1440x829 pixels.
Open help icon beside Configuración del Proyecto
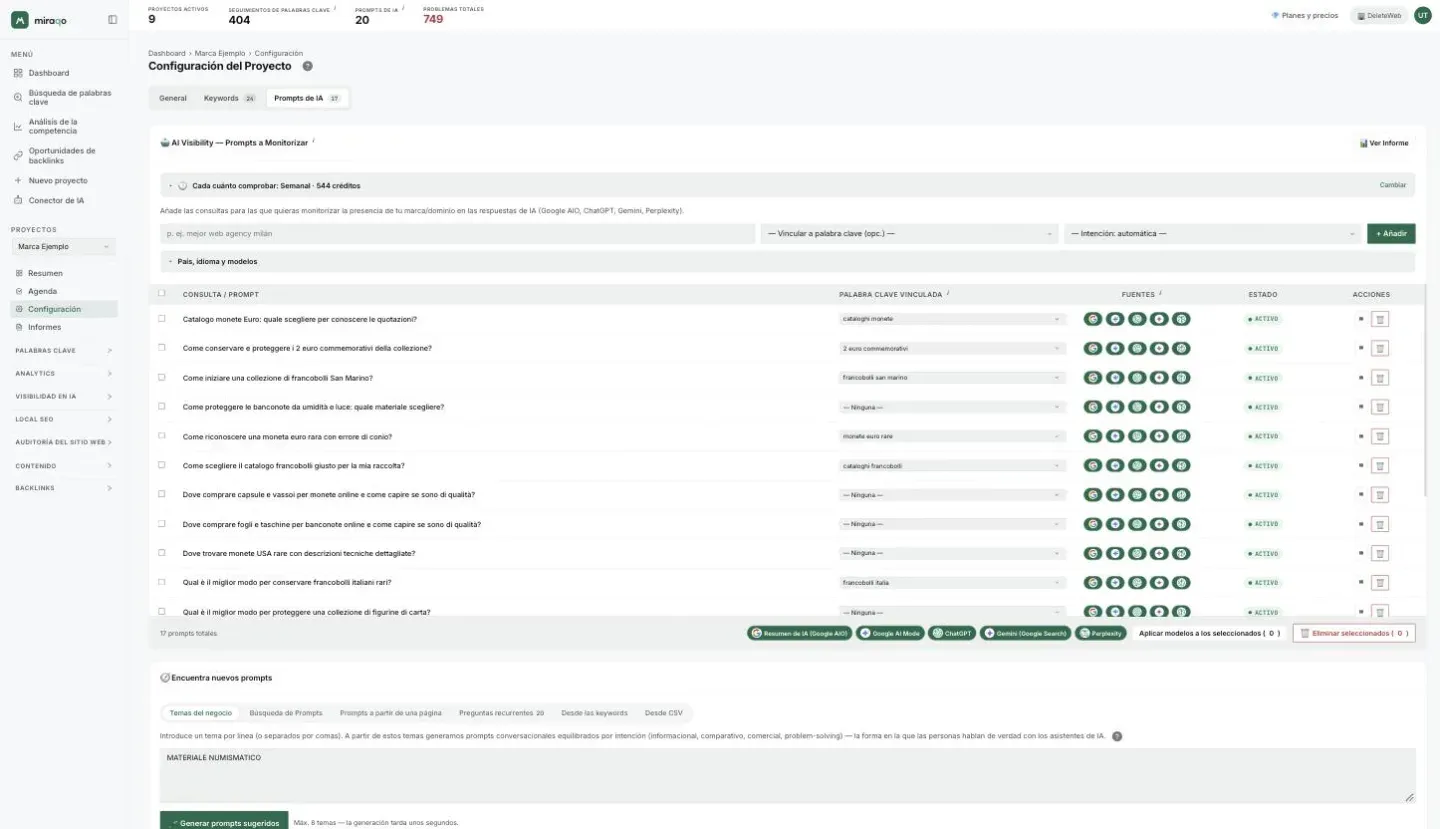click(x=307, y=66)
